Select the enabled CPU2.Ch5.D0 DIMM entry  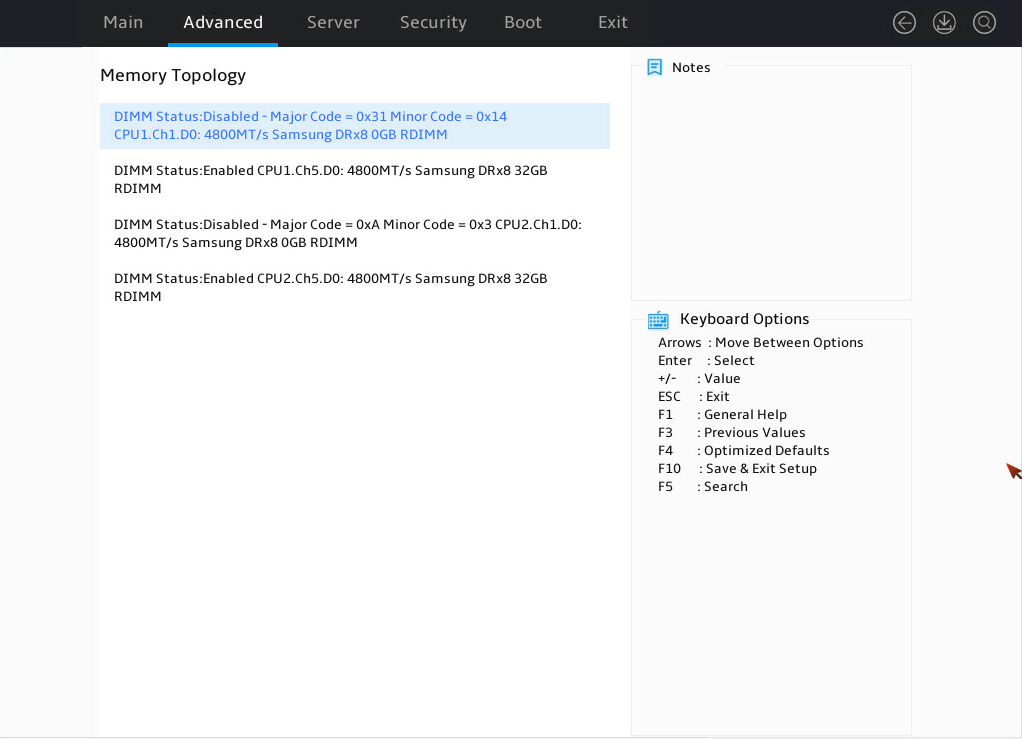click(355, 287)
